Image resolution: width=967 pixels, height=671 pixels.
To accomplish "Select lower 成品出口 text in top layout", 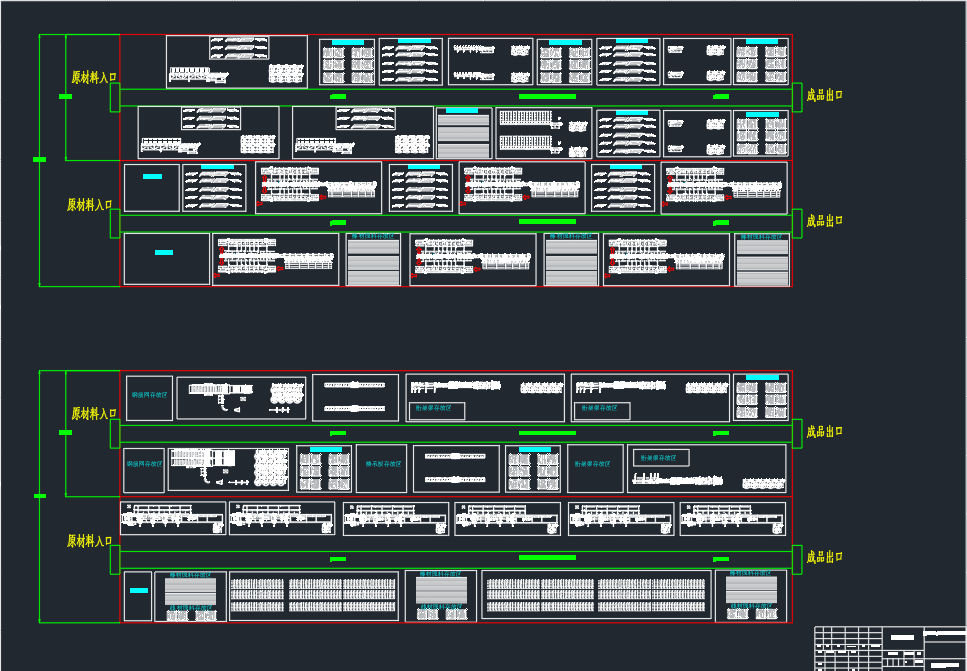I will coord(825,221).
